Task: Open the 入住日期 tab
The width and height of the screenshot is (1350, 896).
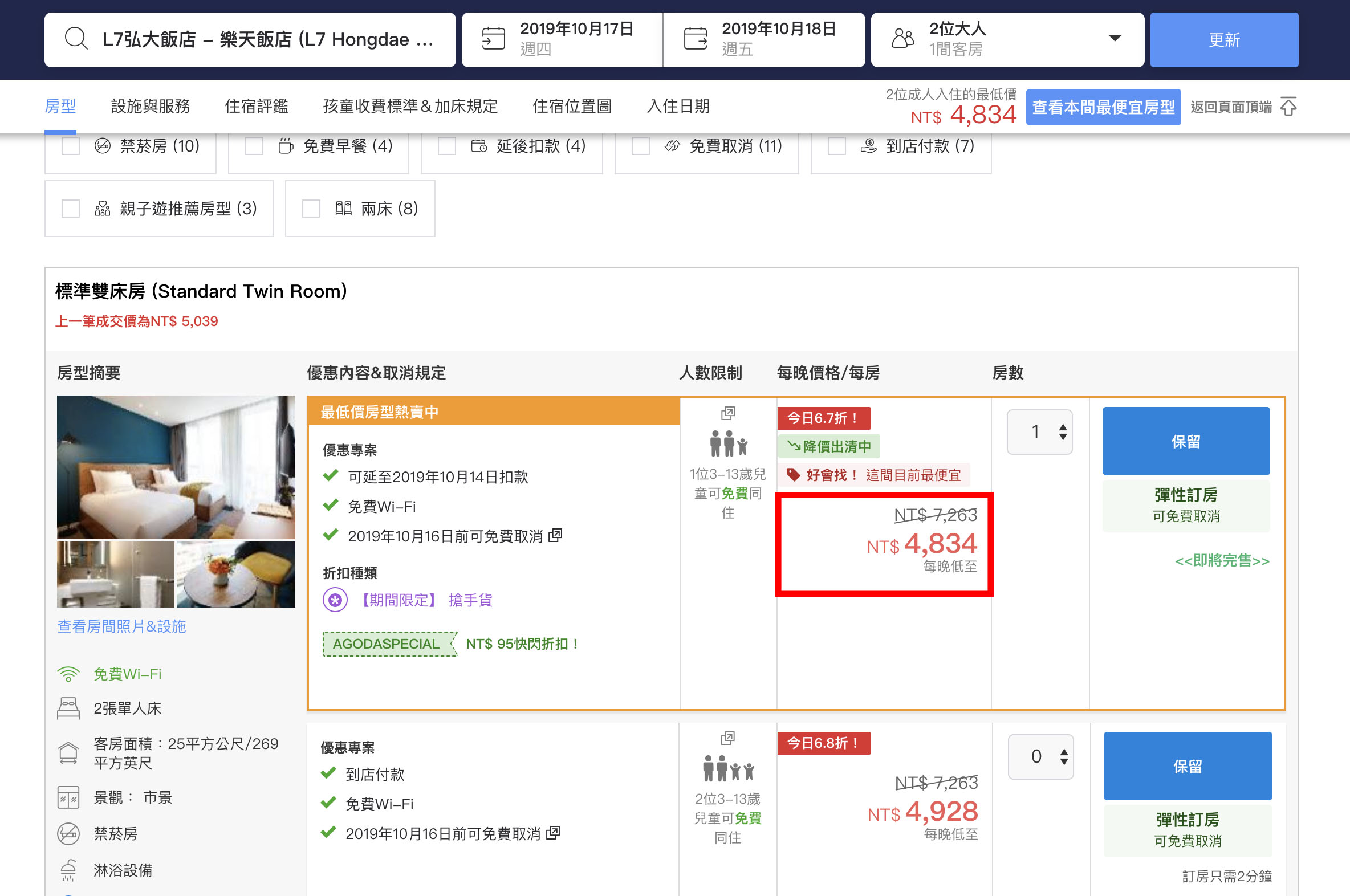Action: pos(678,106)
